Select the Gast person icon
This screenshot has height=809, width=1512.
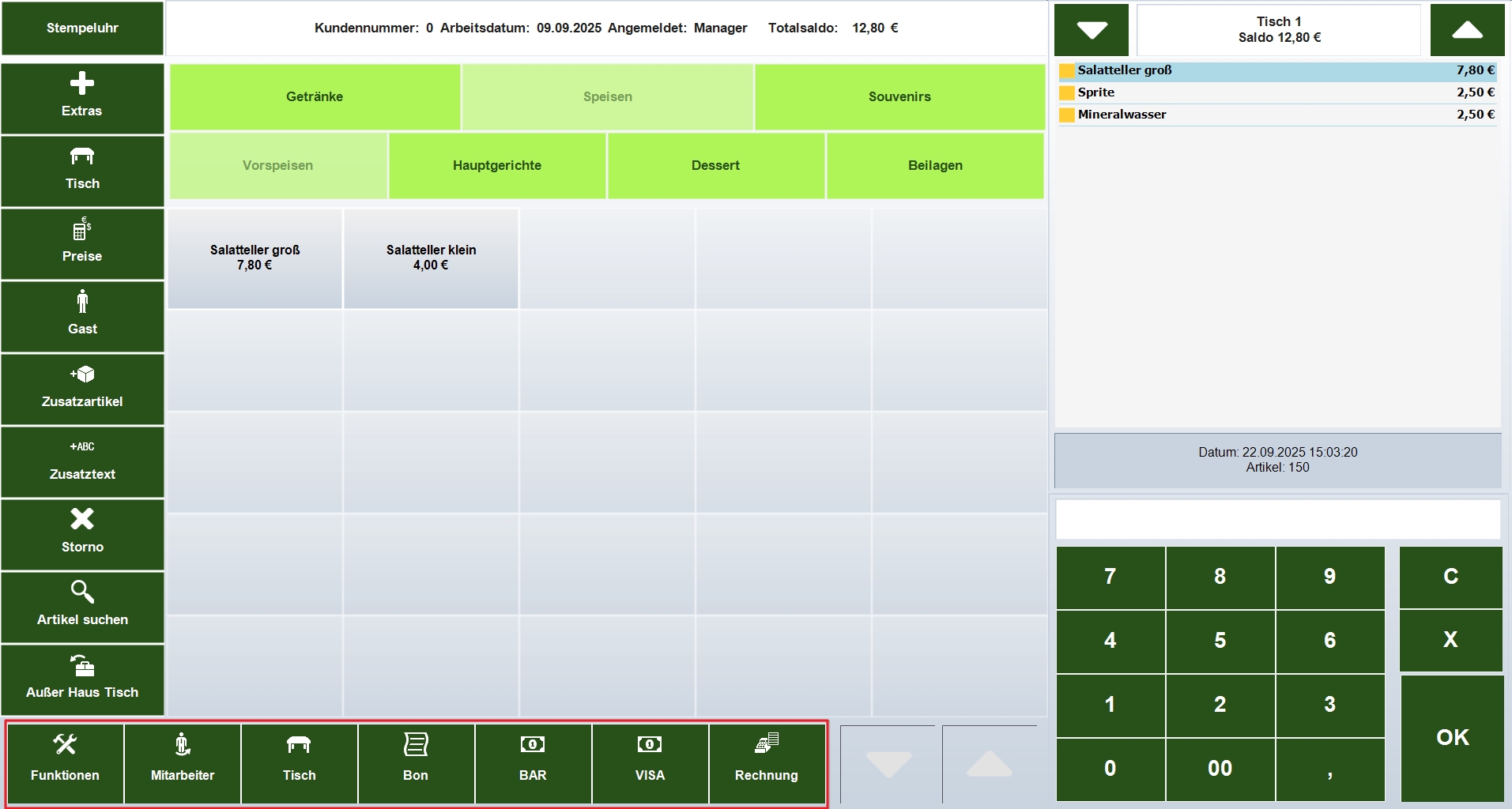pyautogui.click(x=82, y=301)
